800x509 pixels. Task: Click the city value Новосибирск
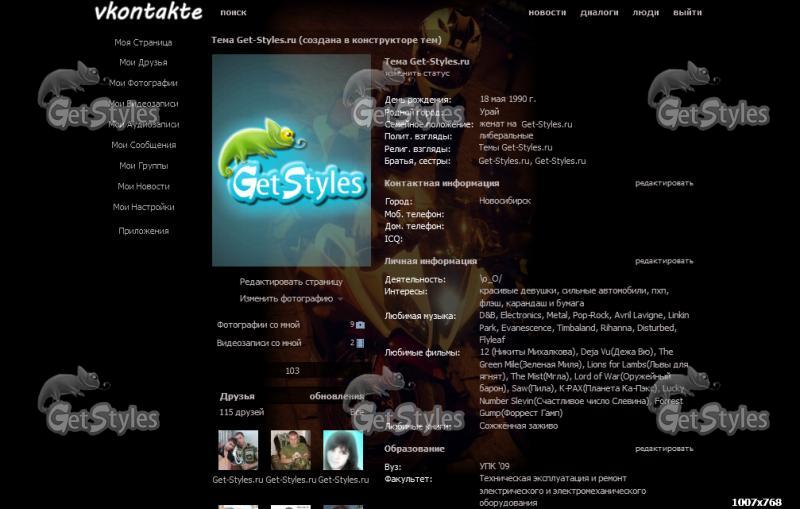pyautogui.click(x=505, y=201)
